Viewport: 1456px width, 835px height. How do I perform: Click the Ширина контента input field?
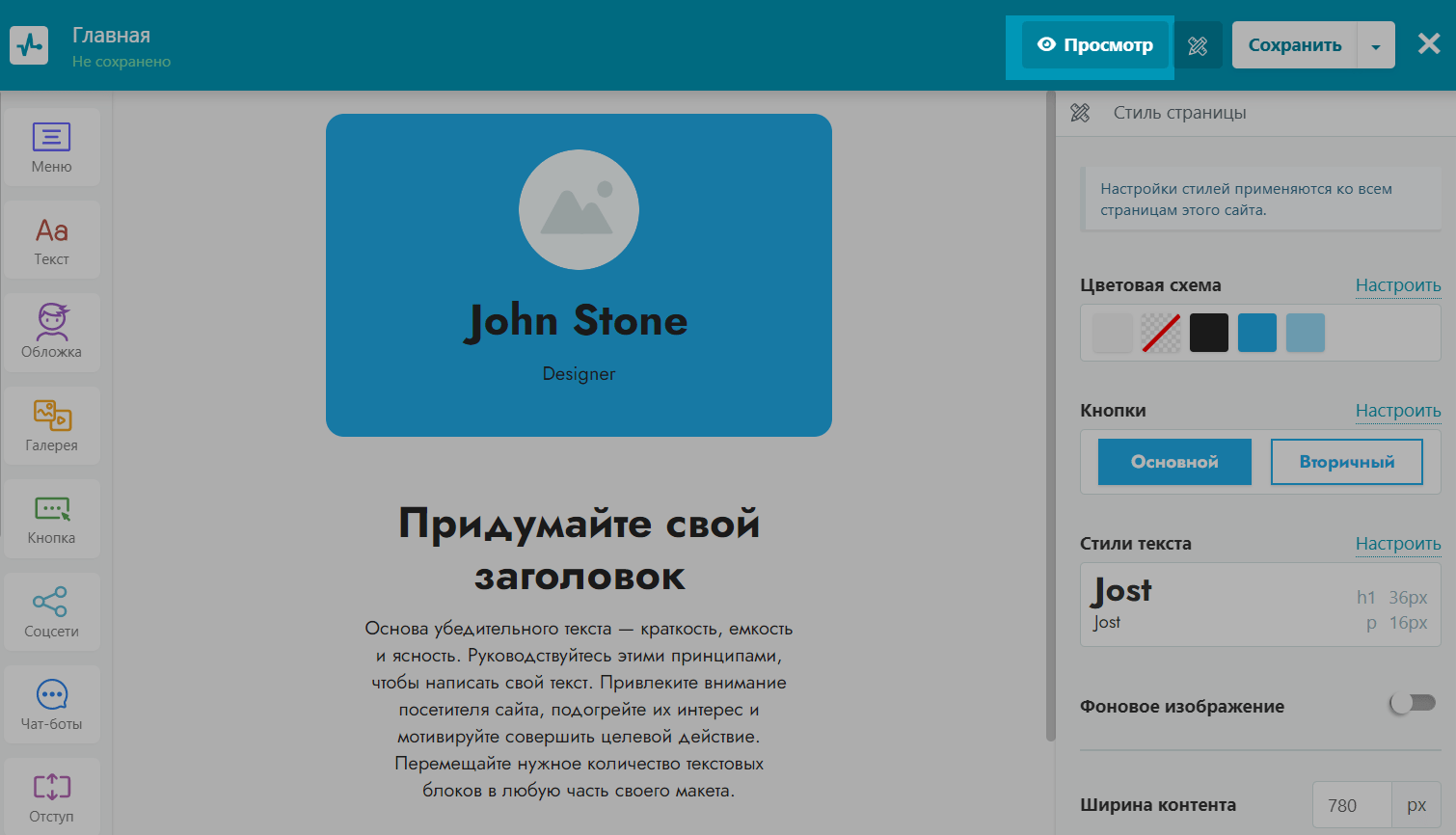tap(1352, 805)
